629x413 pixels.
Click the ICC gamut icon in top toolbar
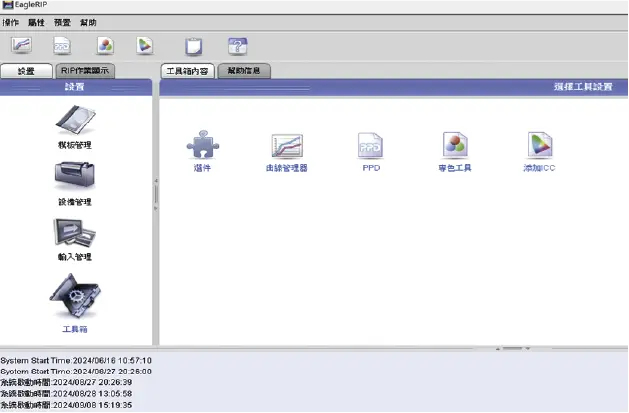pyautogui.click(x=145, y=45)
